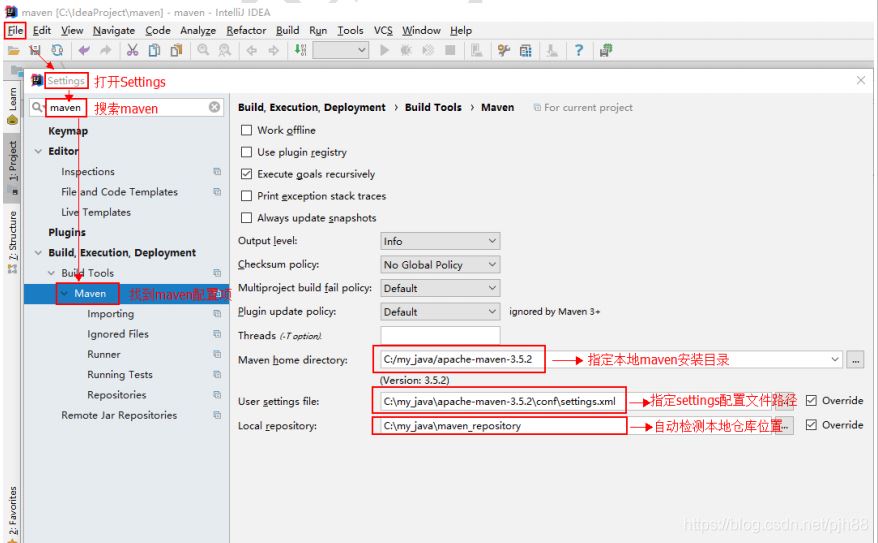Toggle Always update snapshots checkbox
The height and width of the screenshot is (543, 878).
click(246, 218)
